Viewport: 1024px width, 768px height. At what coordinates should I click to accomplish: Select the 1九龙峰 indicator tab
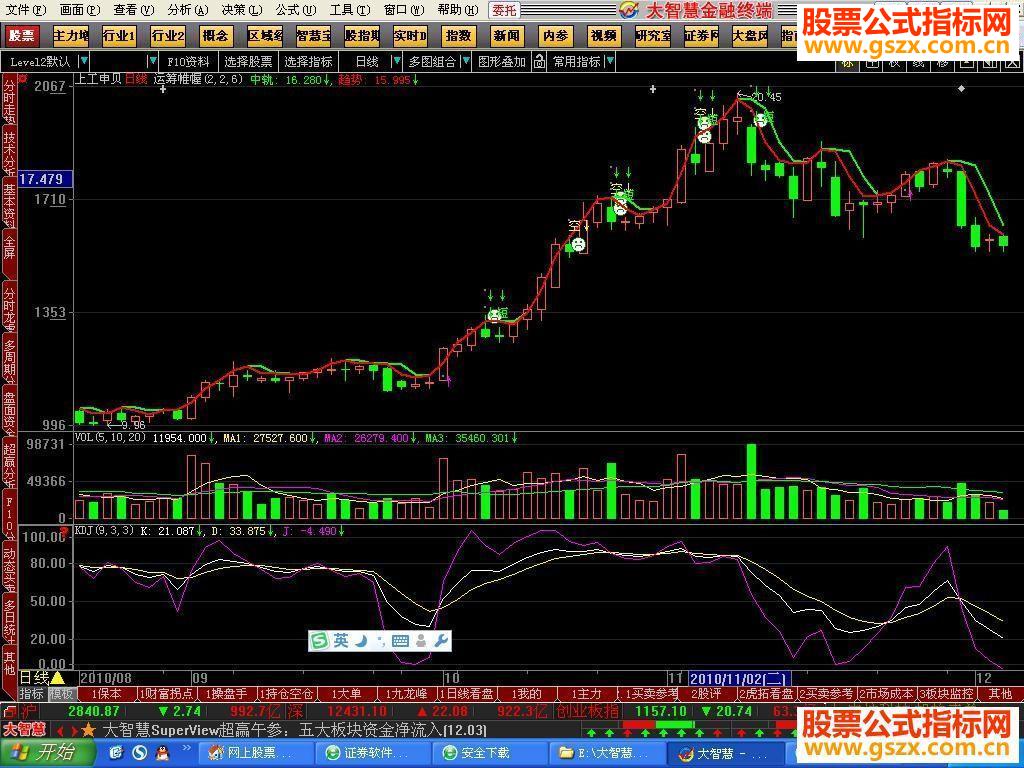406,694
